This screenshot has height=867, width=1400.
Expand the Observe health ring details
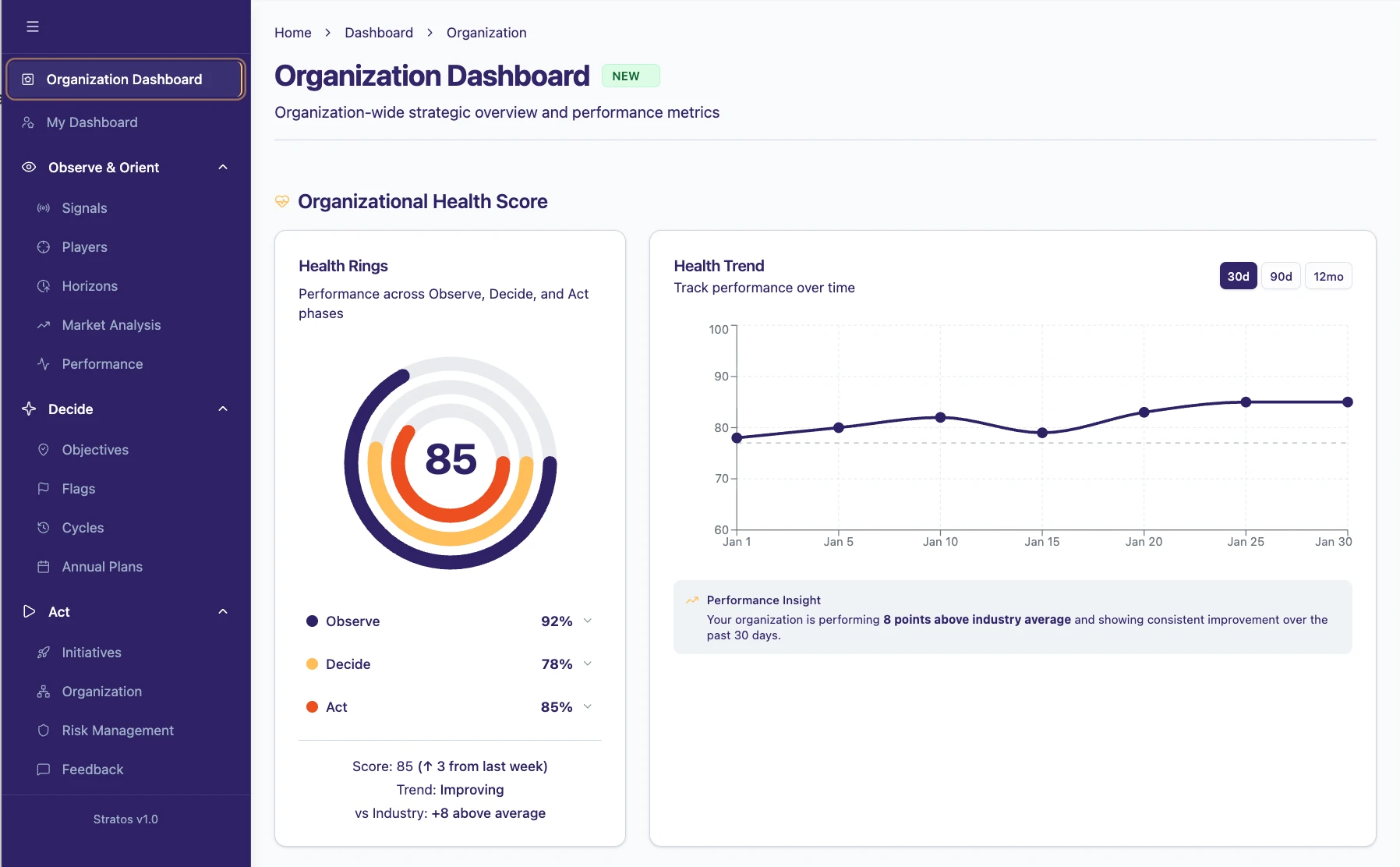click(x=589, y=621)
